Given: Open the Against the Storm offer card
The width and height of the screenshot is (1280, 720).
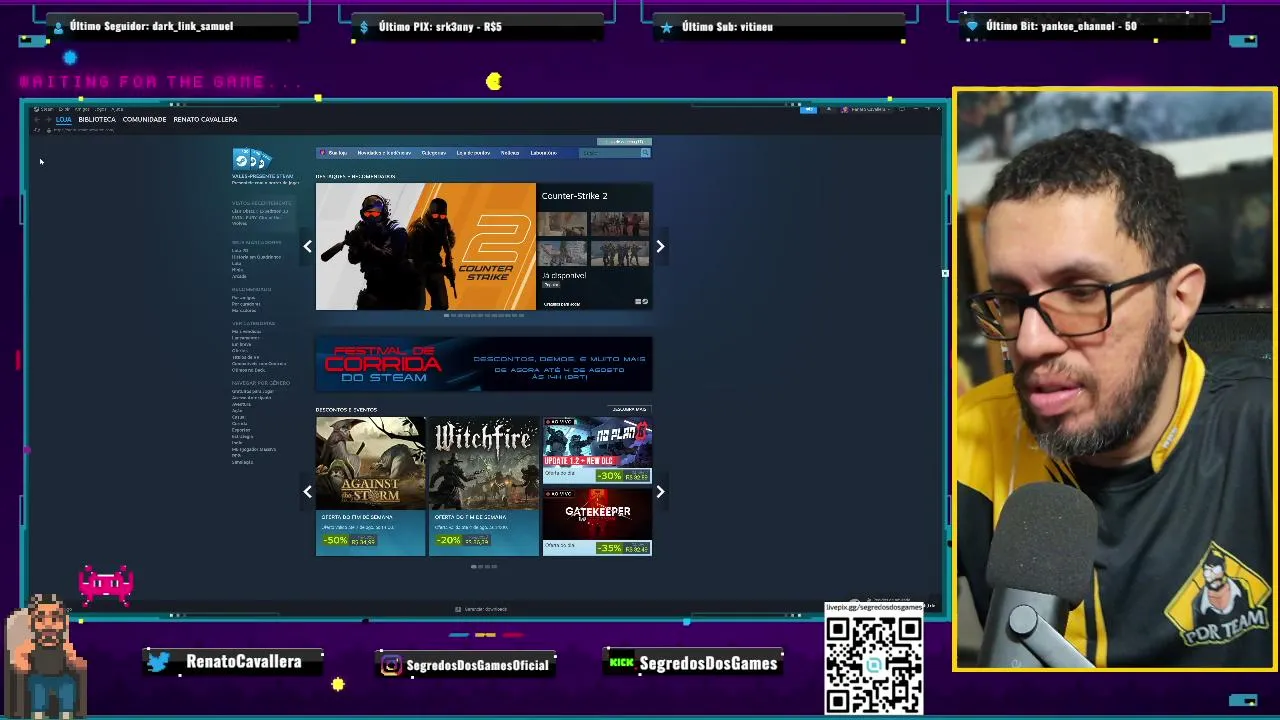Looking at the screenshot, I should tap(370, 486).
